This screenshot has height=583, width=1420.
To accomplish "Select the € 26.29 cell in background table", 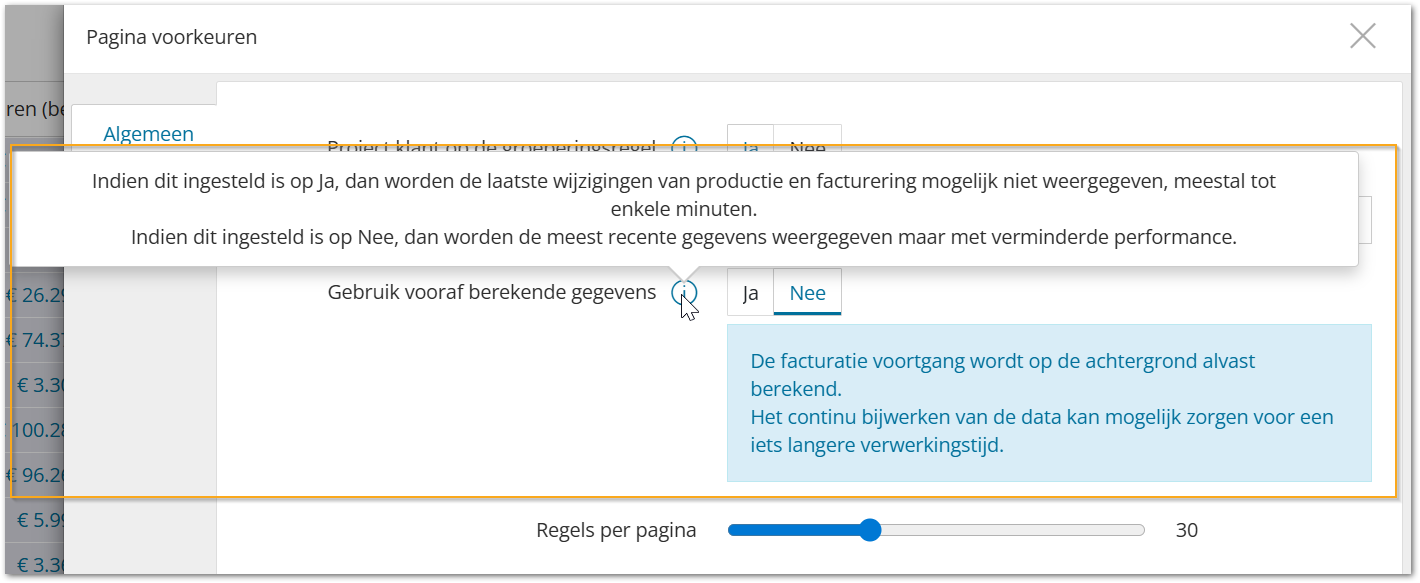I will [35, 296].
